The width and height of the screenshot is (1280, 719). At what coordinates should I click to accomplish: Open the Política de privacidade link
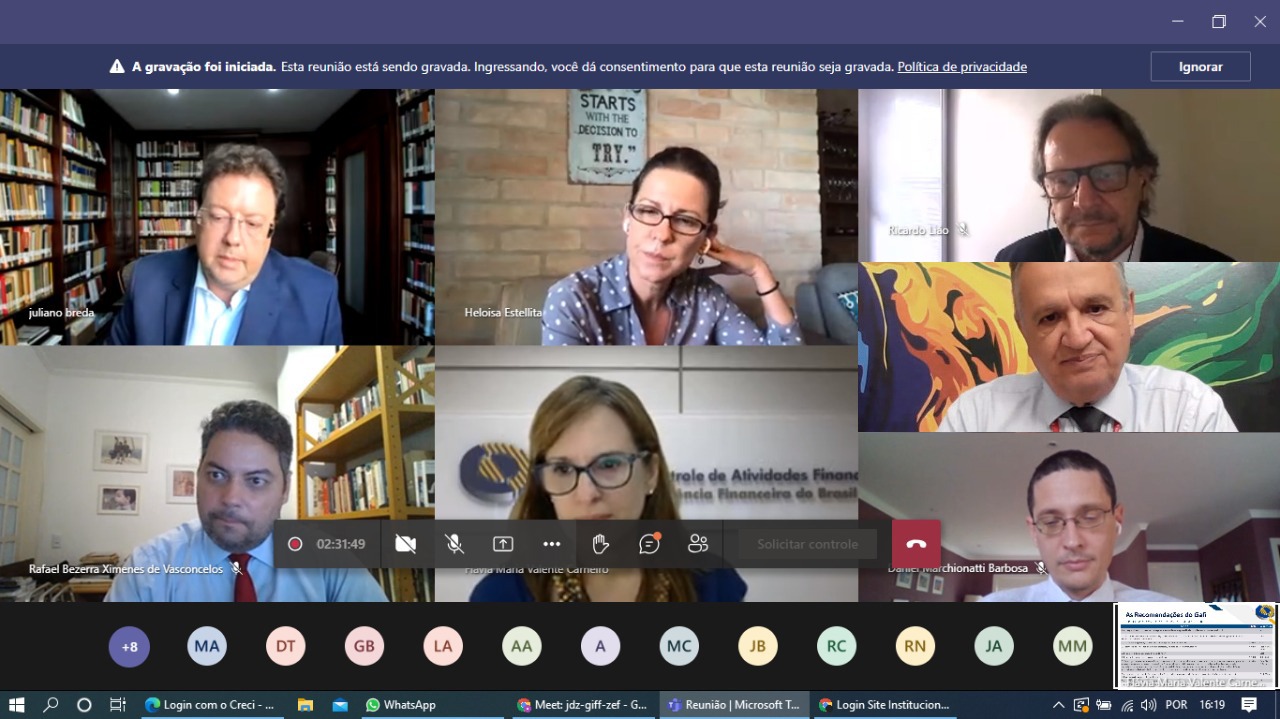coord(962,67)
